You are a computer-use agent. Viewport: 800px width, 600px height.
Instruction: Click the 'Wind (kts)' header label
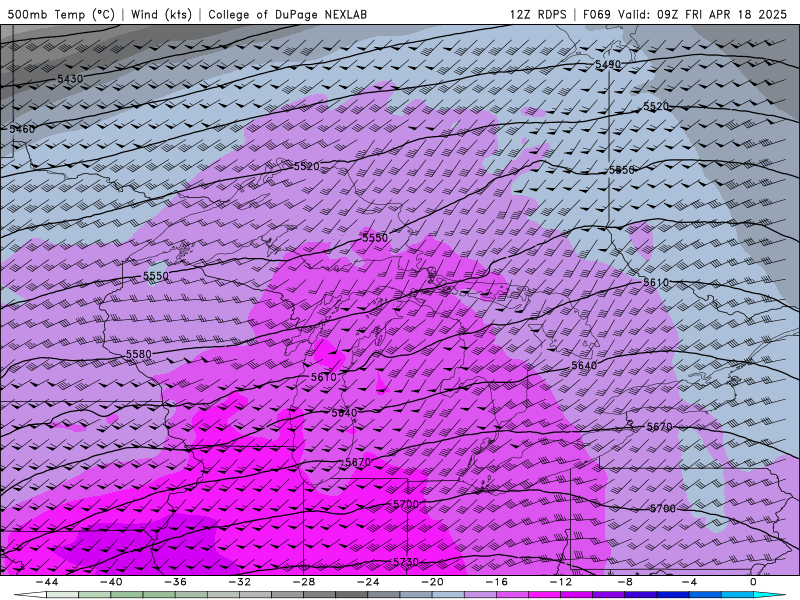[161, 14]
